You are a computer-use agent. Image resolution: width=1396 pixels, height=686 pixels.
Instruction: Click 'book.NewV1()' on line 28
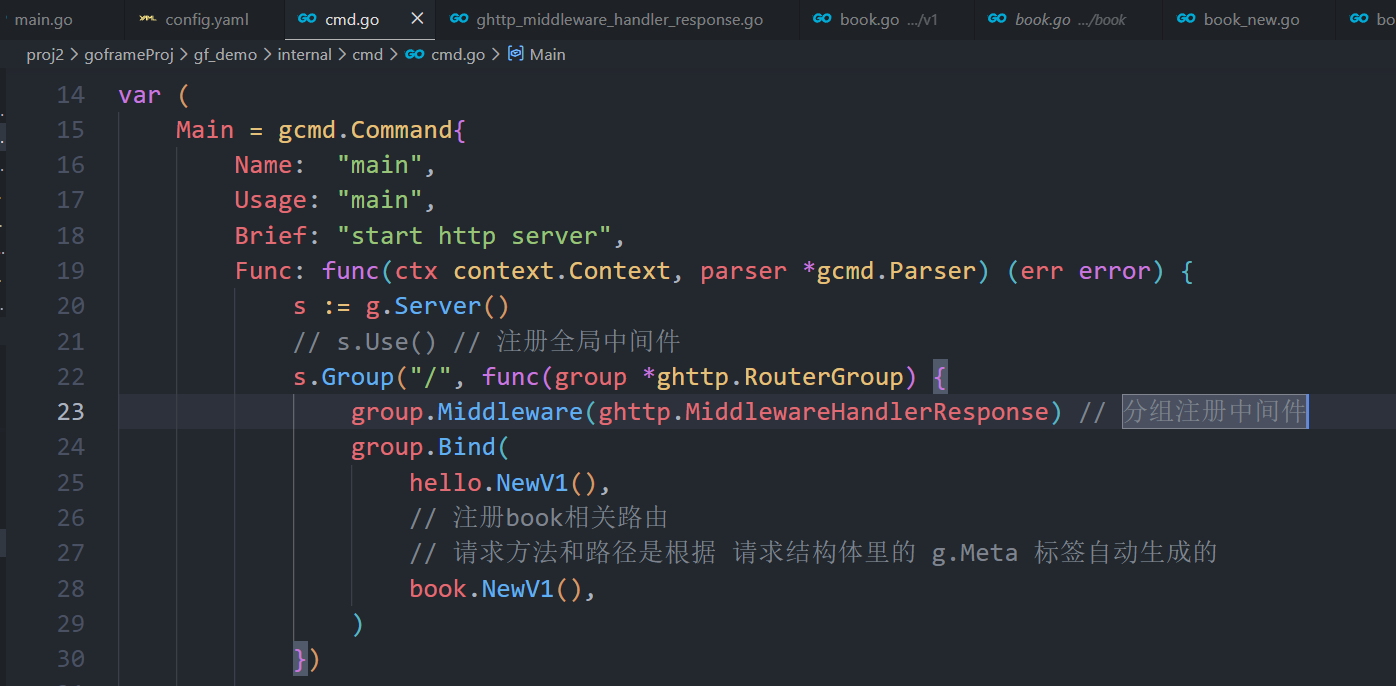click(496, 589)
